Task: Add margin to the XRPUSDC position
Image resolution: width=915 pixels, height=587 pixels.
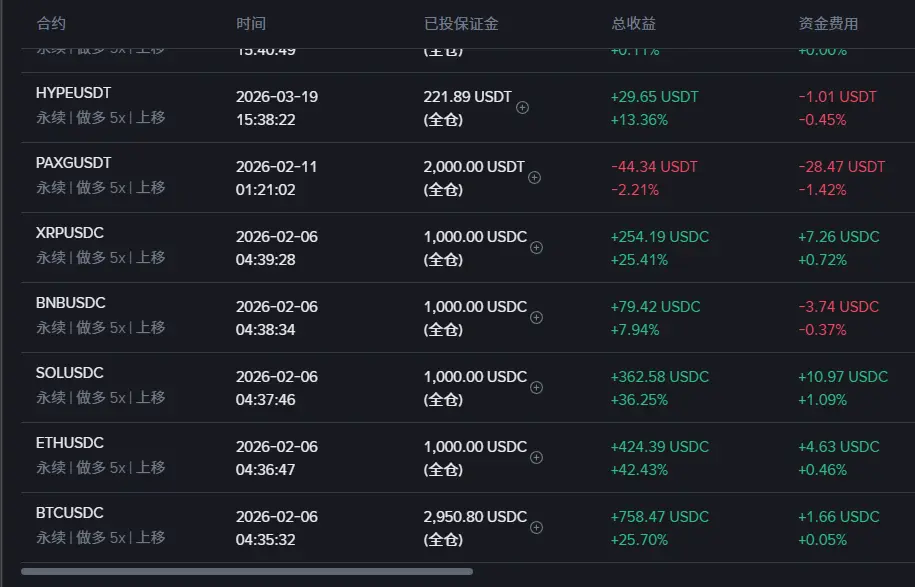Action: coord(536,247)
